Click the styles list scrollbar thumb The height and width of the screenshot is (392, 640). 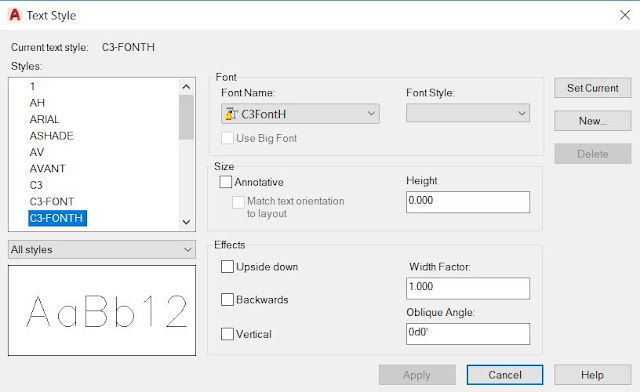(x=186, y=117)
